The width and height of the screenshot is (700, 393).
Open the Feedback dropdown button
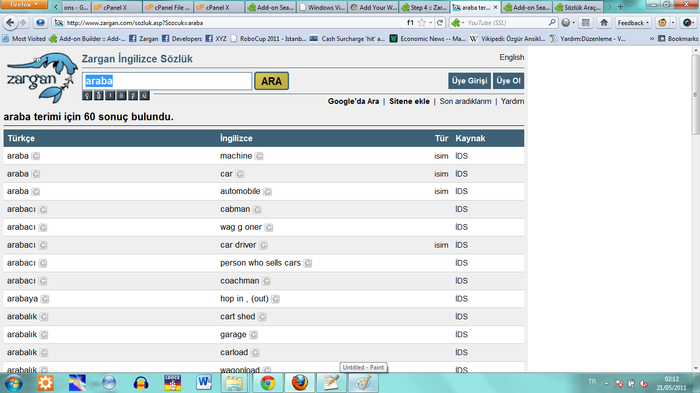point(633,22)
